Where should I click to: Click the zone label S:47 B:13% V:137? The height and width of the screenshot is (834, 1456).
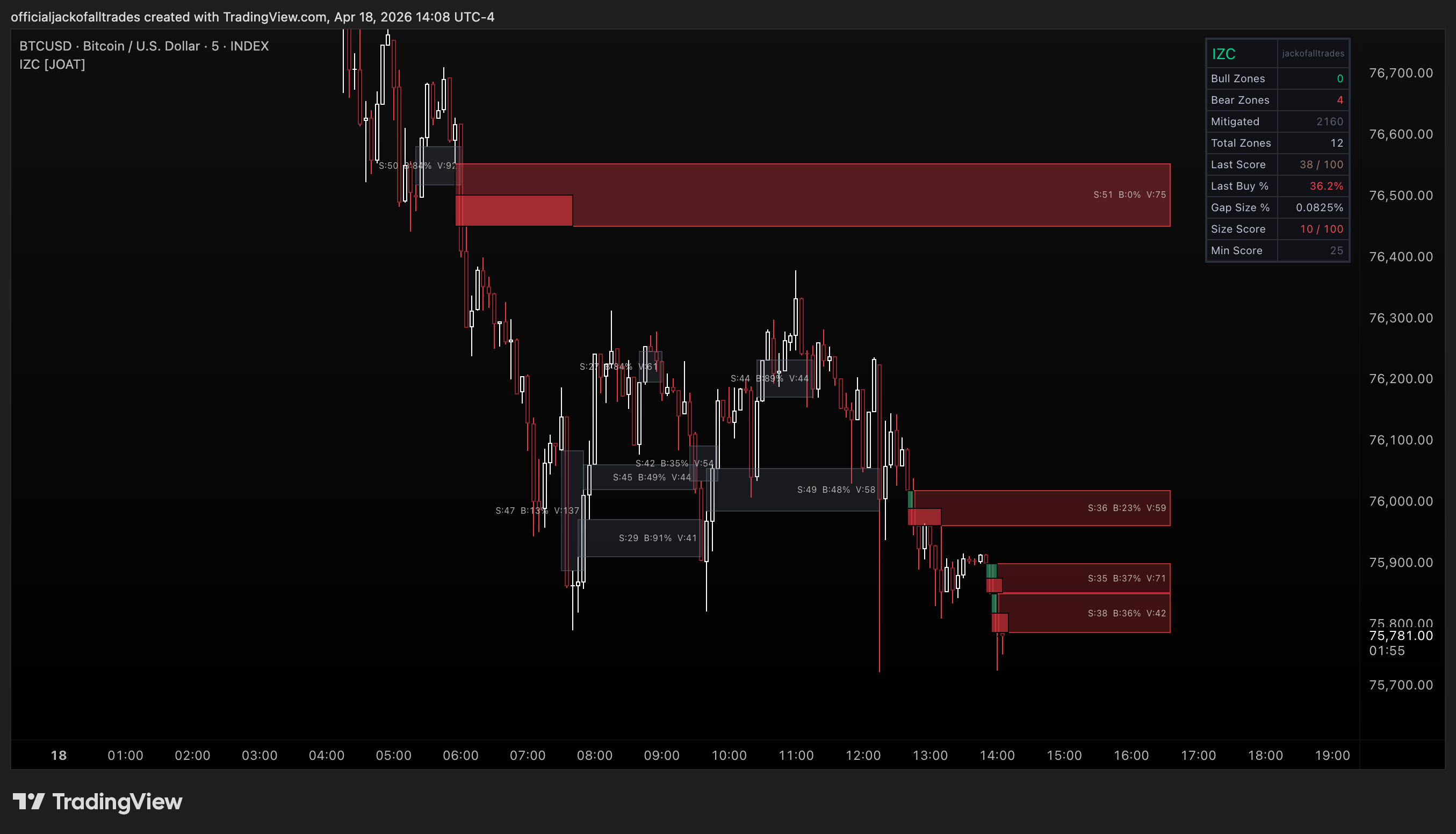(x=537, y=511)
